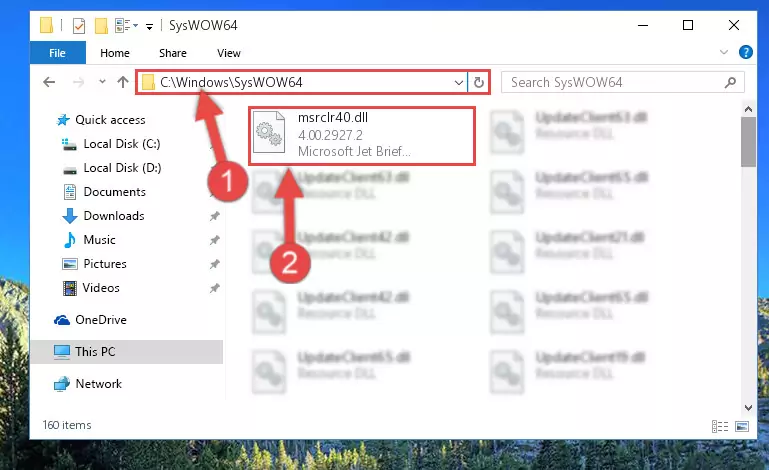Image resolution: width=769 pixels, height=470 pixels.
Task: Click the Downloads blue arrow icon
Action: tap(70, 216)
